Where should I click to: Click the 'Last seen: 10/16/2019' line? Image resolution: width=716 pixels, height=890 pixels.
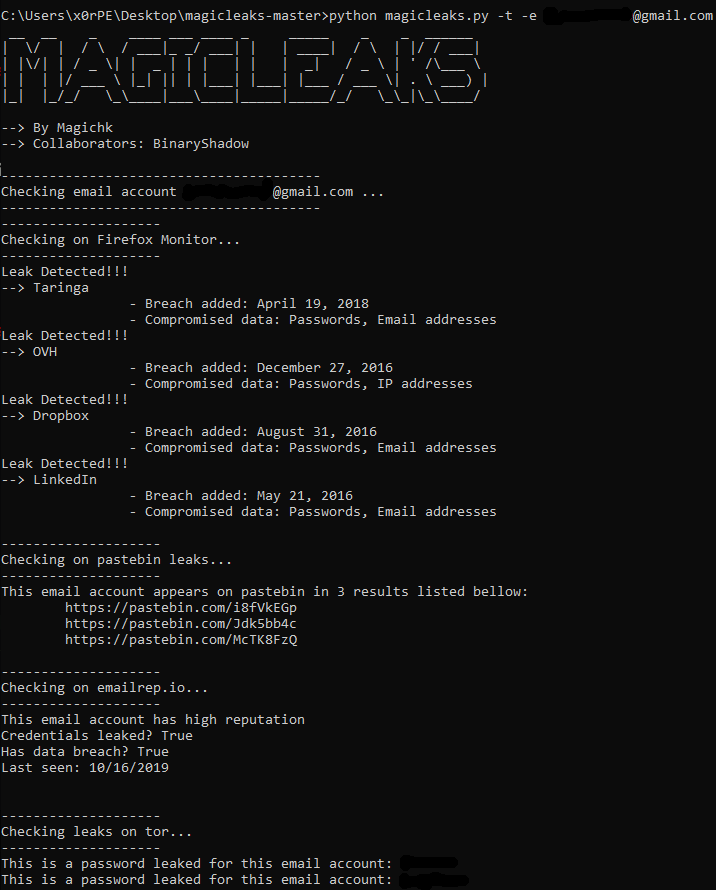click(85, 767)
